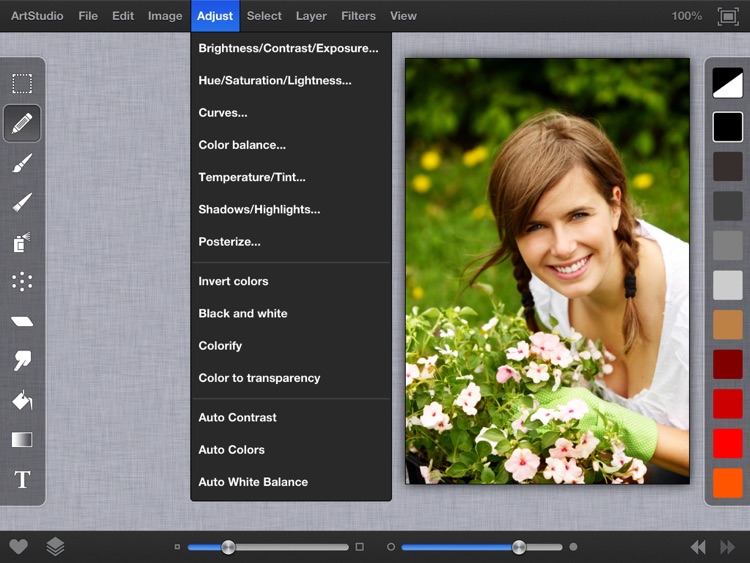
Task: Apply Auto Contrast
Action: 291,418
